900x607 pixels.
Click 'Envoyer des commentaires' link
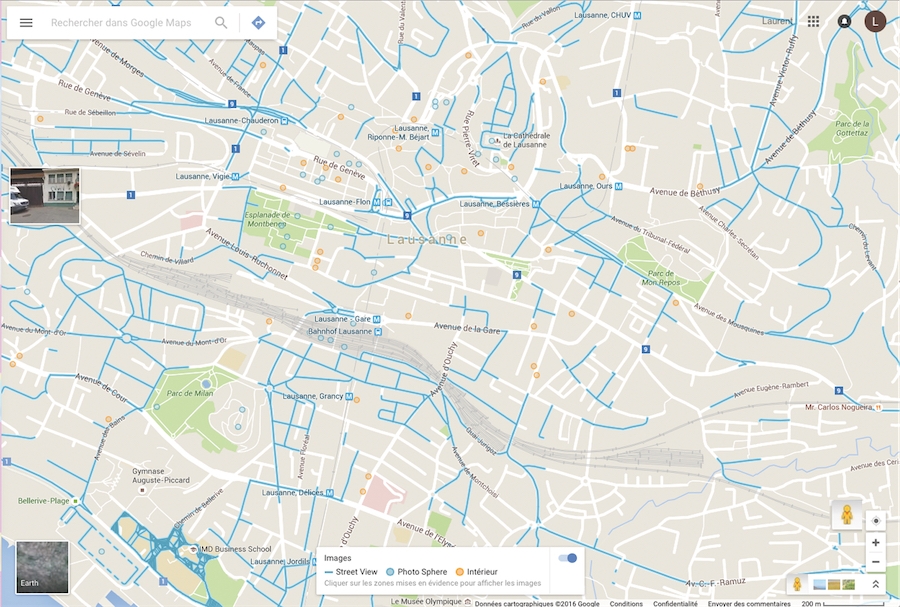pyautogui.click(x=748, y=603)
